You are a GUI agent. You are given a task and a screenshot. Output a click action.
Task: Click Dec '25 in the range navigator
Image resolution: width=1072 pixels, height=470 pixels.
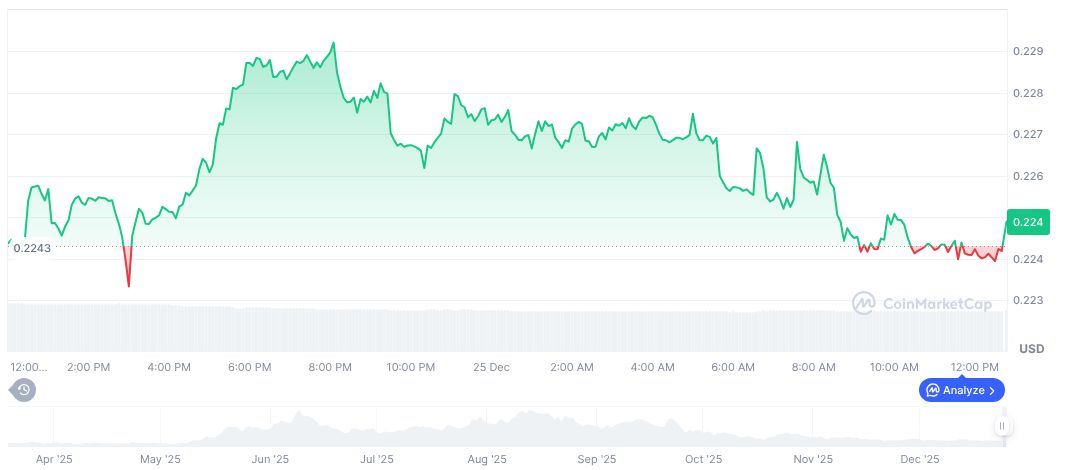coord(919,459)
